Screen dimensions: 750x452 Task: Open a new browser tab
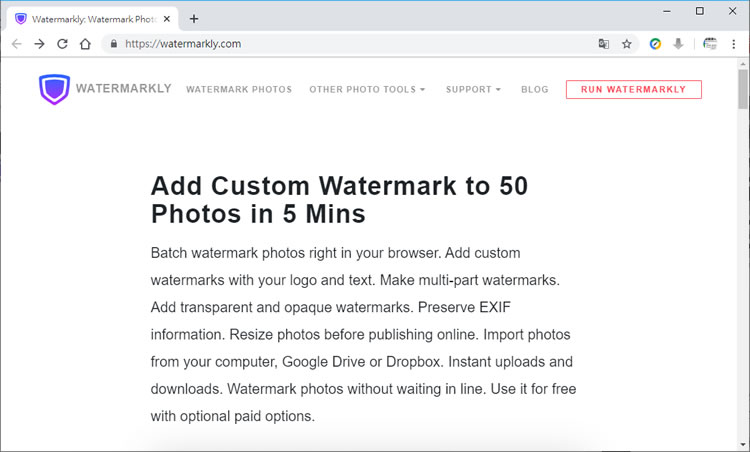point(194,19)
